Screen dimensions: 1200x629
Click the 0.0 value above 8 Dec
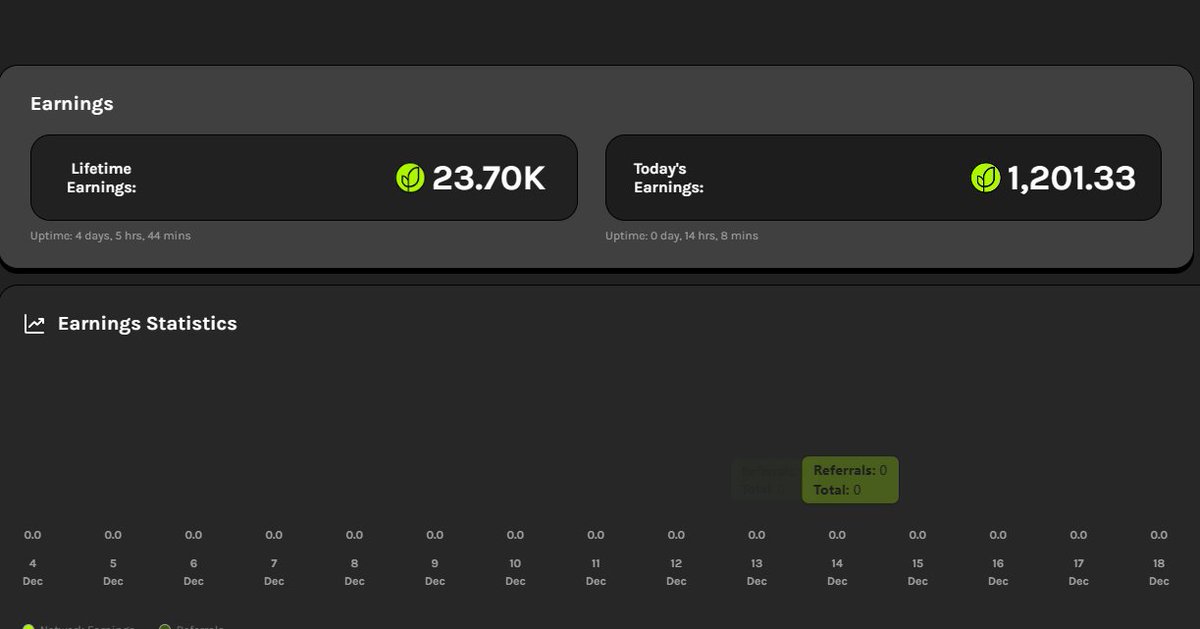coord(354,535)
